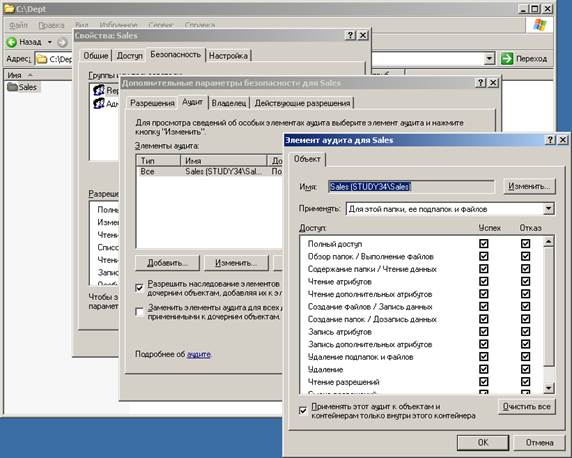
Task: Open the address bar dropdown arrow
Action: click(x=489, y=58)
